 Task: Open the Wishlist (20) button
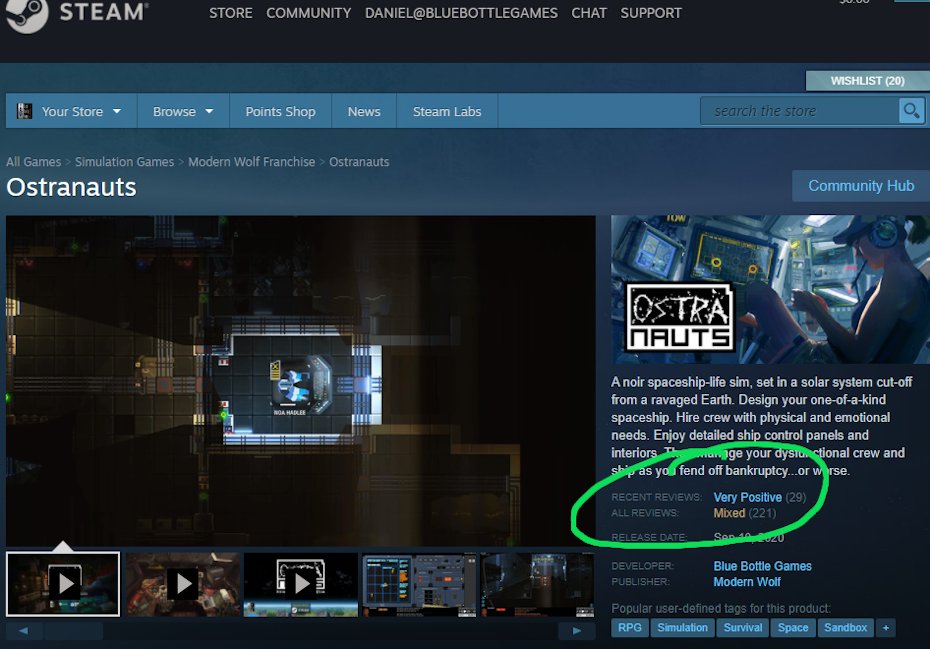tap(867, 81)
